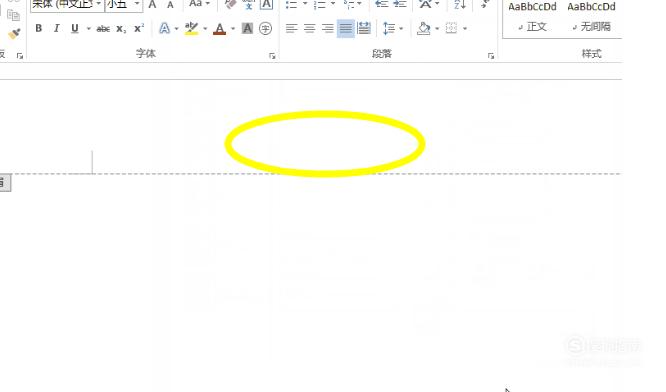Open text effects dropdown arrow
This screenshot has width=666, height=392.
(177, 28)
